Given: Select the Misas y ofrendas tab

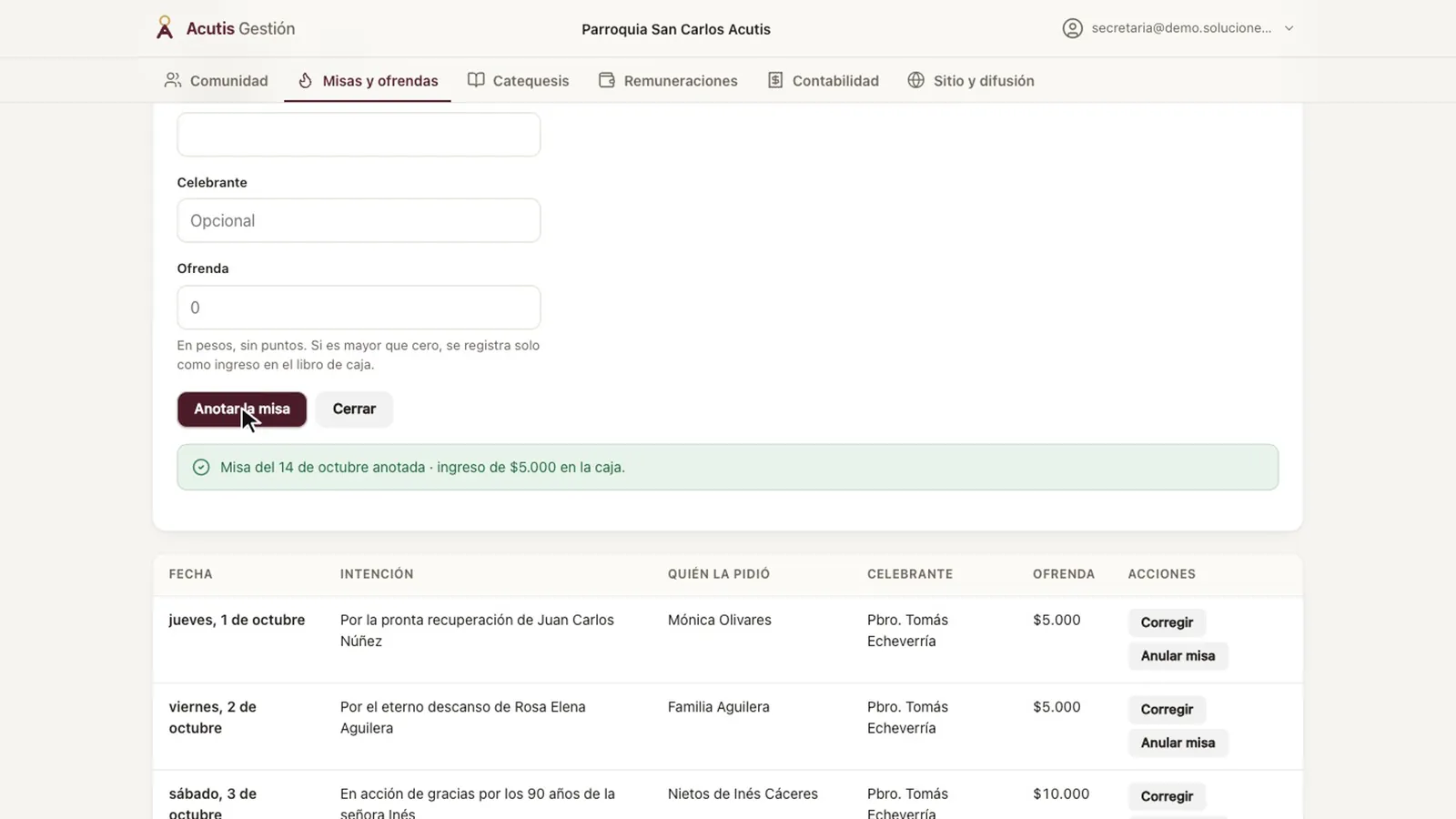Looking at the screenshot, I should click(x=368, y=80).
